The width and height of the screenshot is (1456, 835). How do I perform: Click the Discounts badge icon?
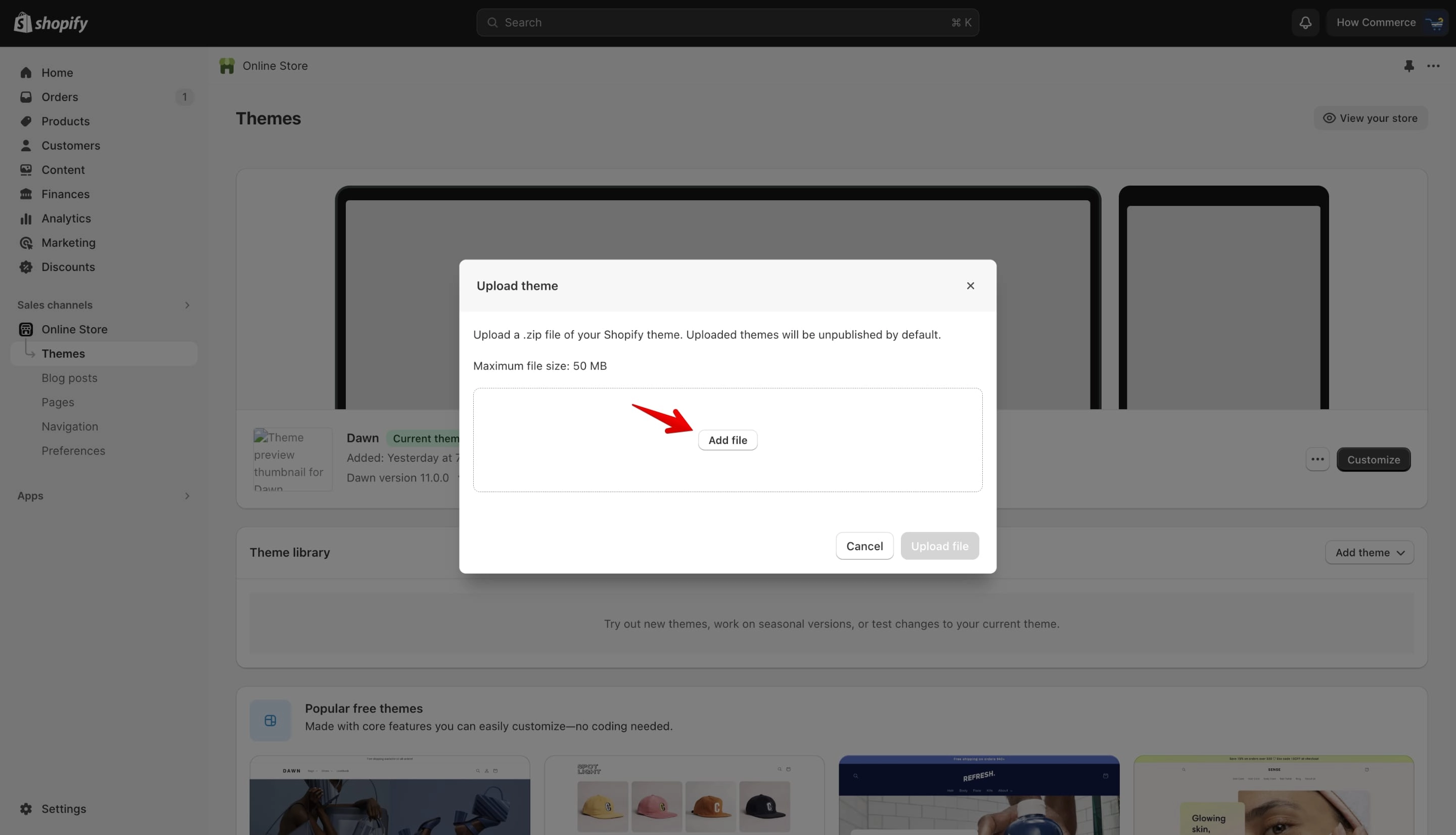coord(26,267)
